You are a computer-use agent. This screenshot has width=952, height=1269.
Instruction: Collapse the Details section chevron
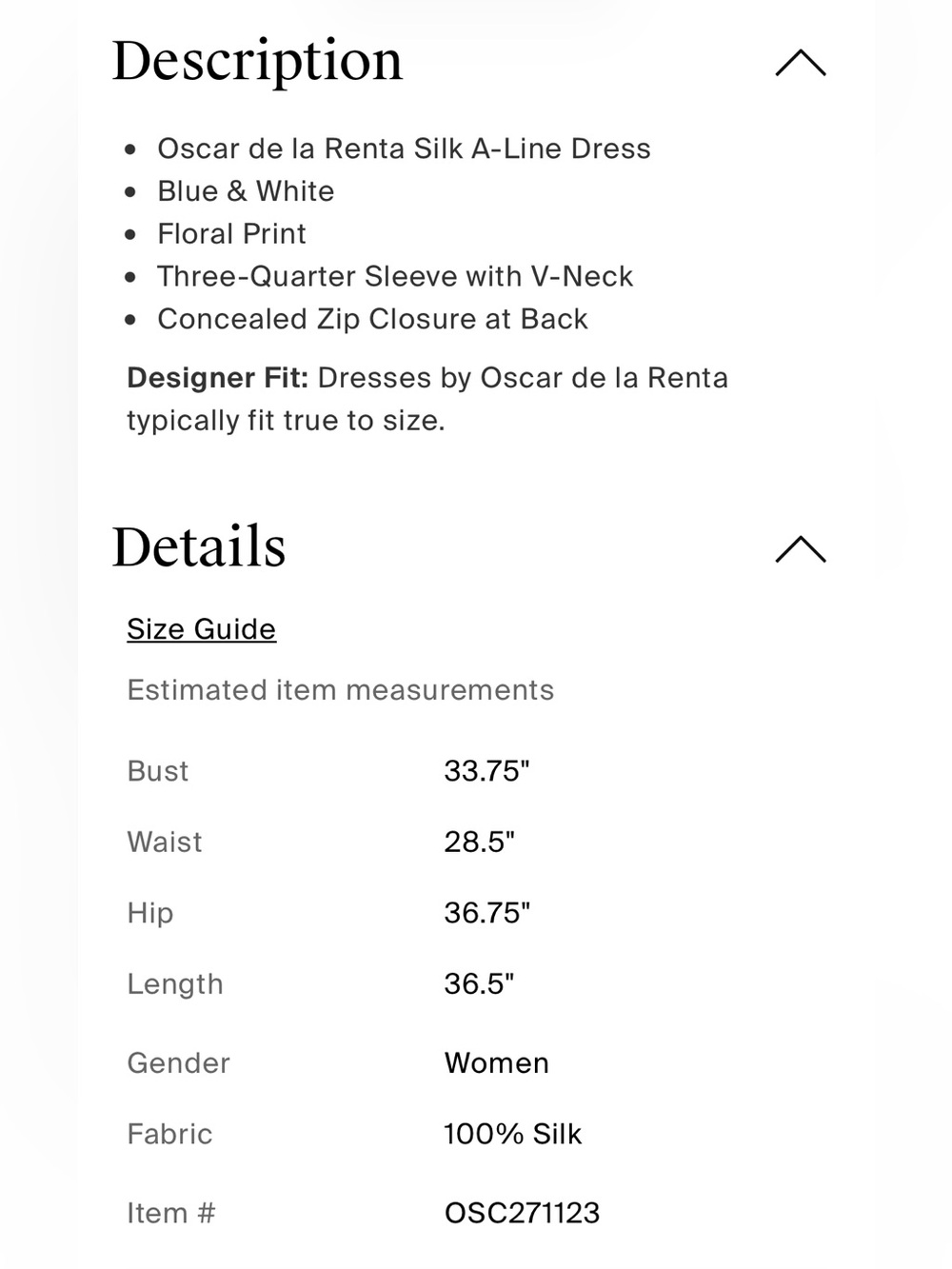pyautogui.click(x=801, y=549)
